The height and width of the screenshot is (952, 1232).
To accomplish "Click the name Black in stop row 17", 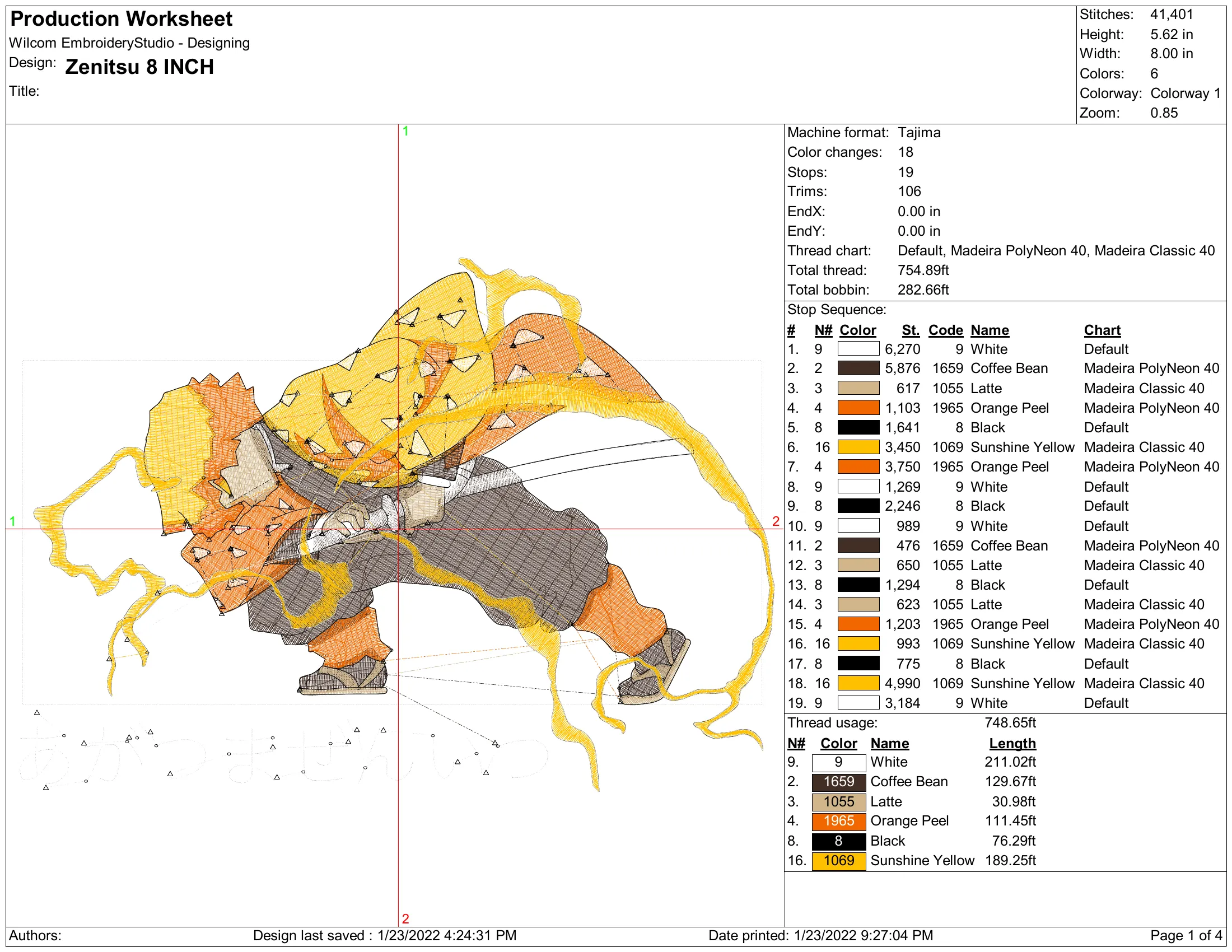I will pyautogui.click(x=987, y=664).
